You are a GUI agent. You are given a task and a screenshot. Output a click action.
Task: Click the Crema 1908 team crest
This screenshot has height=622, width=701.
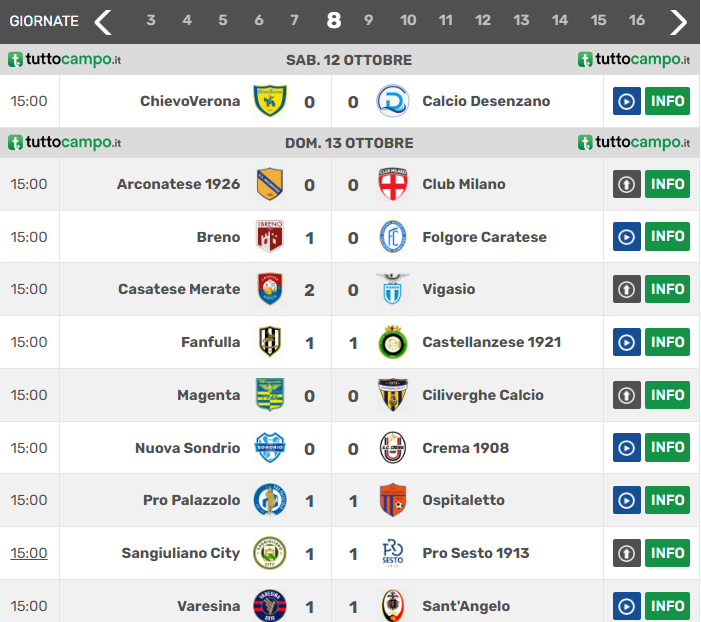coord(392,448)
